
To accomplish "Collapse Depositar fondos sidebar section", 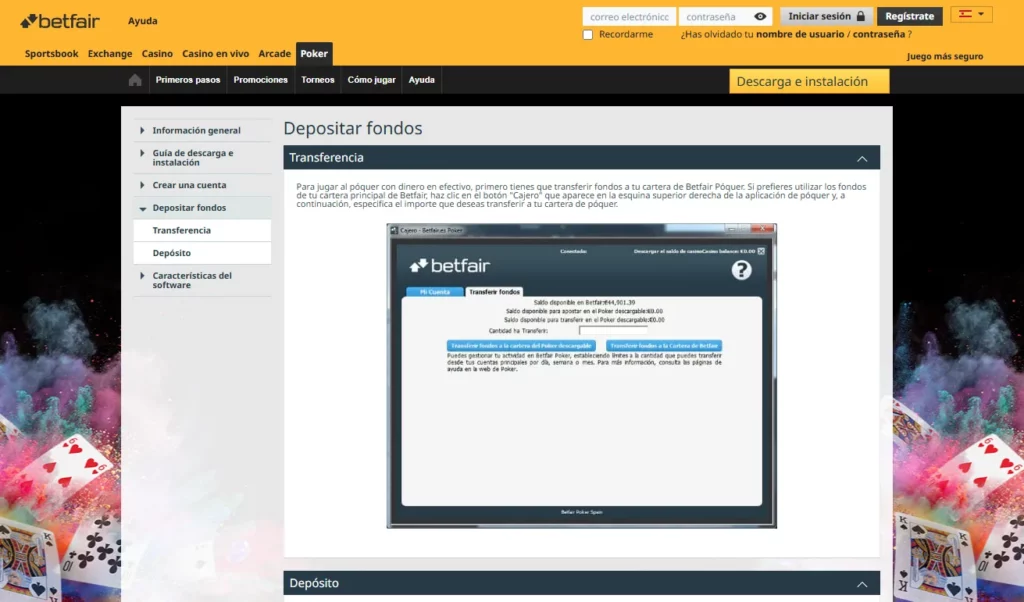I will (202, 208).
